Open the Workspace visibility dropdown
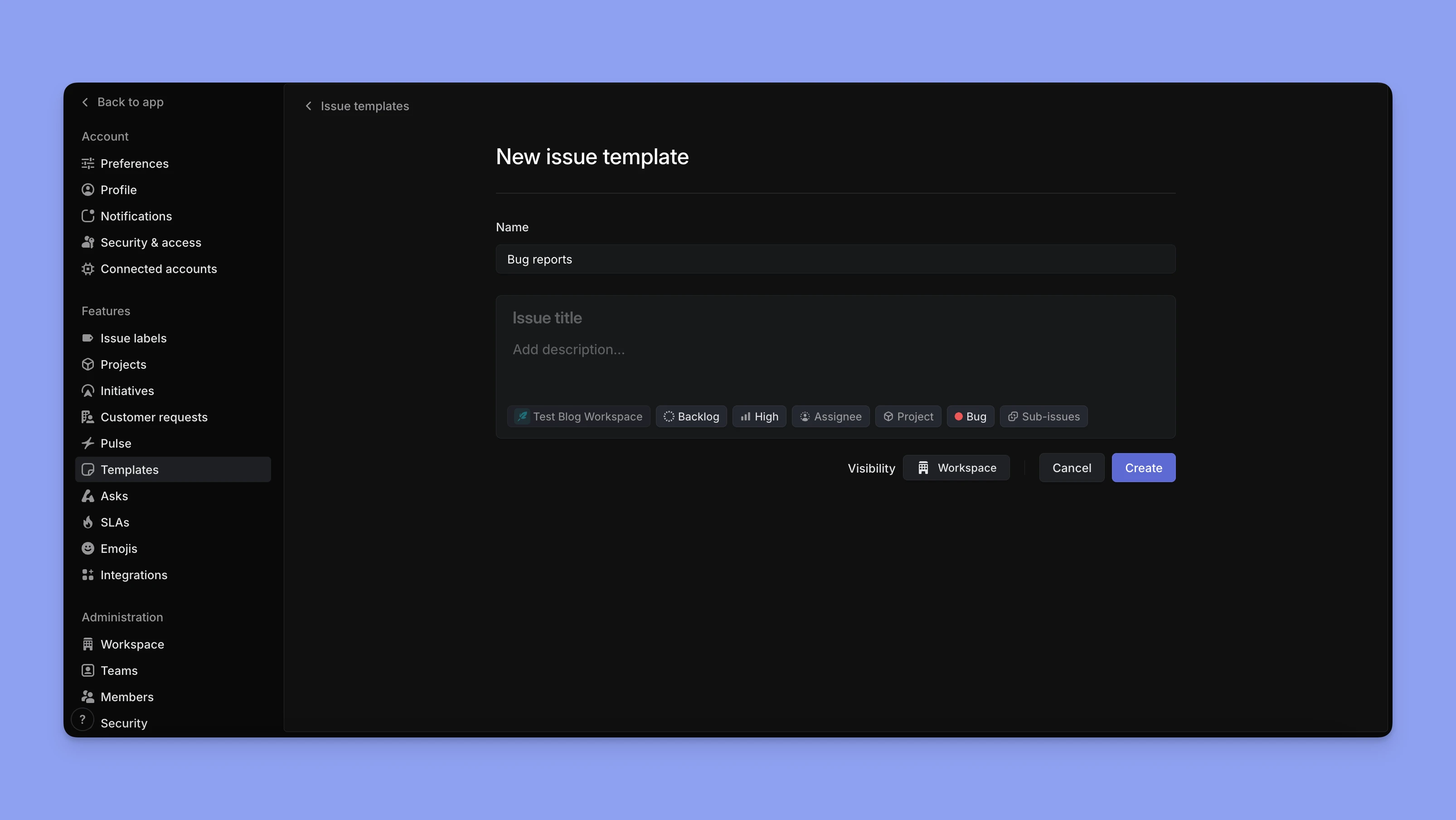Viewport: 1456px width, 820px height. click(x=957, y=467)
